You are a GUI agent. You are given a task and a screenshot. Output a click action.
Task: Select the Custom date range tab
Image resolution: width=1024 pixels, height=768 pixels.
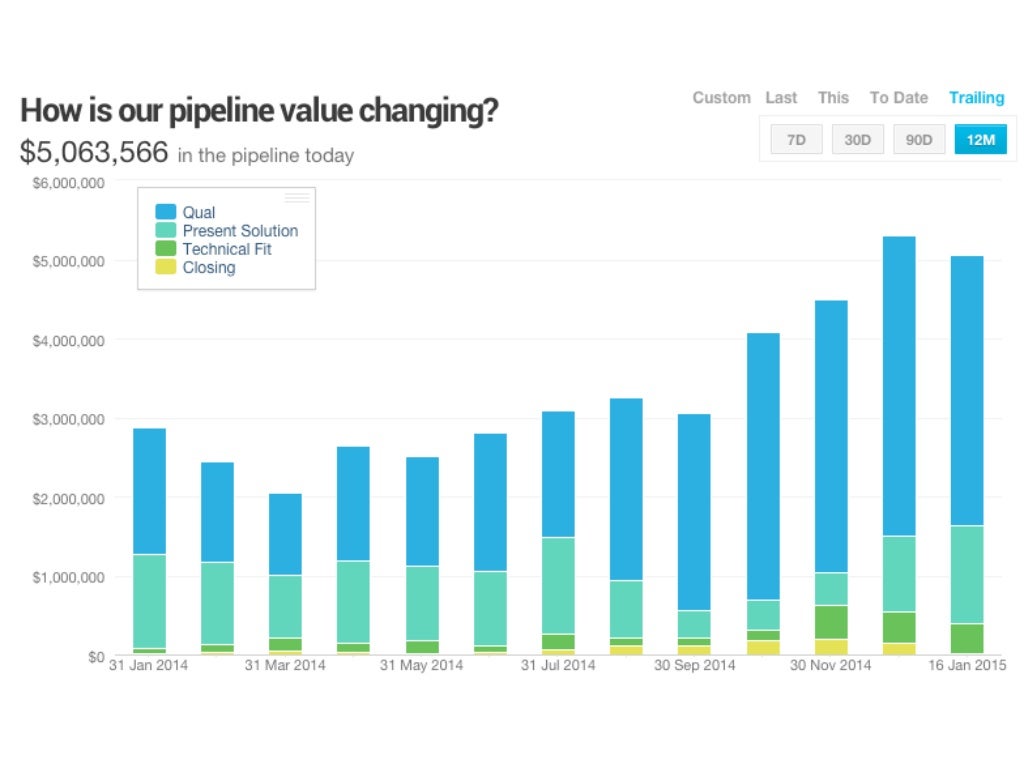pos(721,98)
